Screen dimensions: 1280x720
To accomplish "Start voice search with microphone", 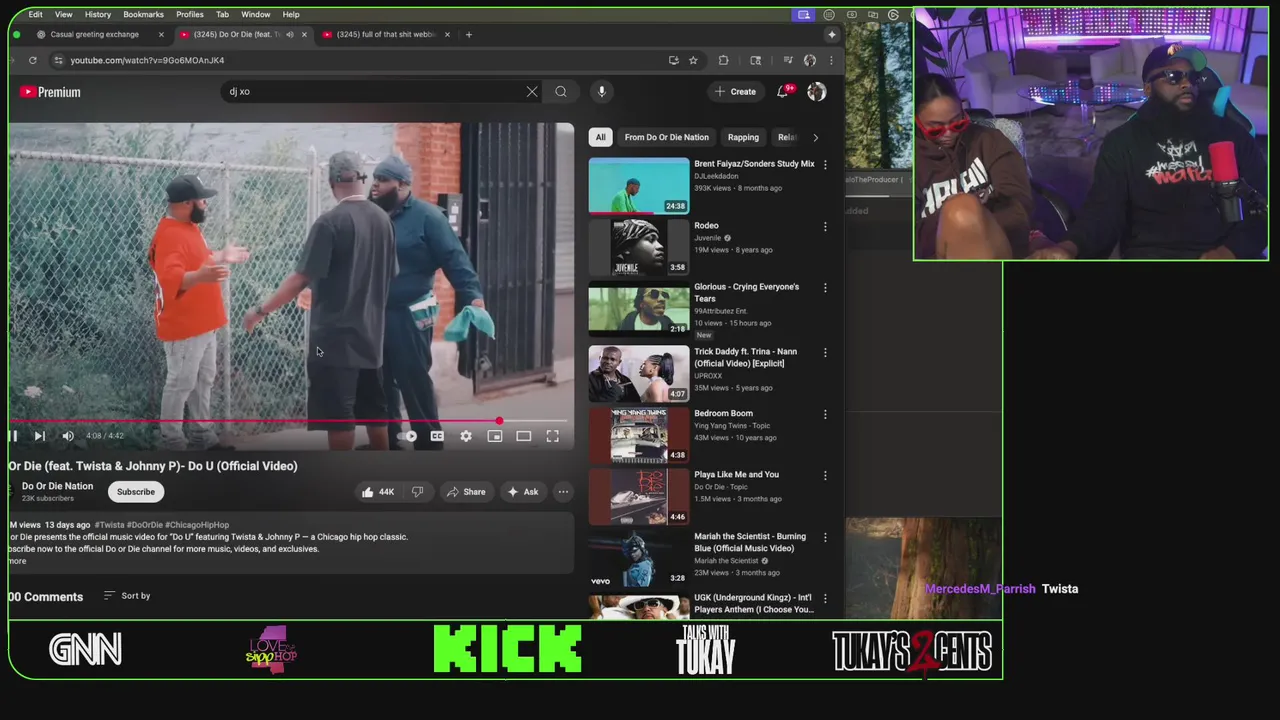I will point(601,92).
